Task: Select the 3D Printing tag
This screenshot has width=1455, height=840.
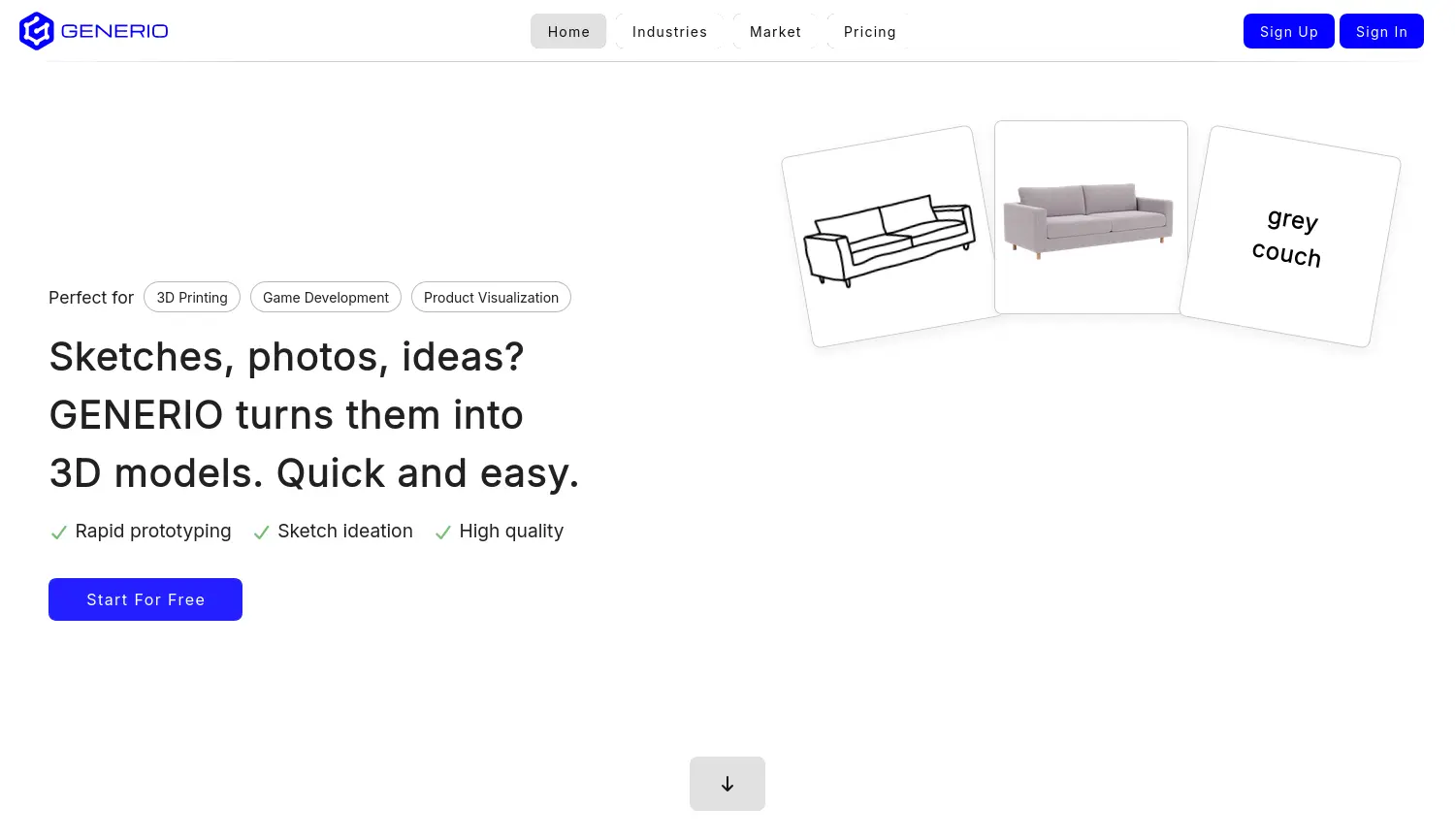Action: [x=192, y=297]
